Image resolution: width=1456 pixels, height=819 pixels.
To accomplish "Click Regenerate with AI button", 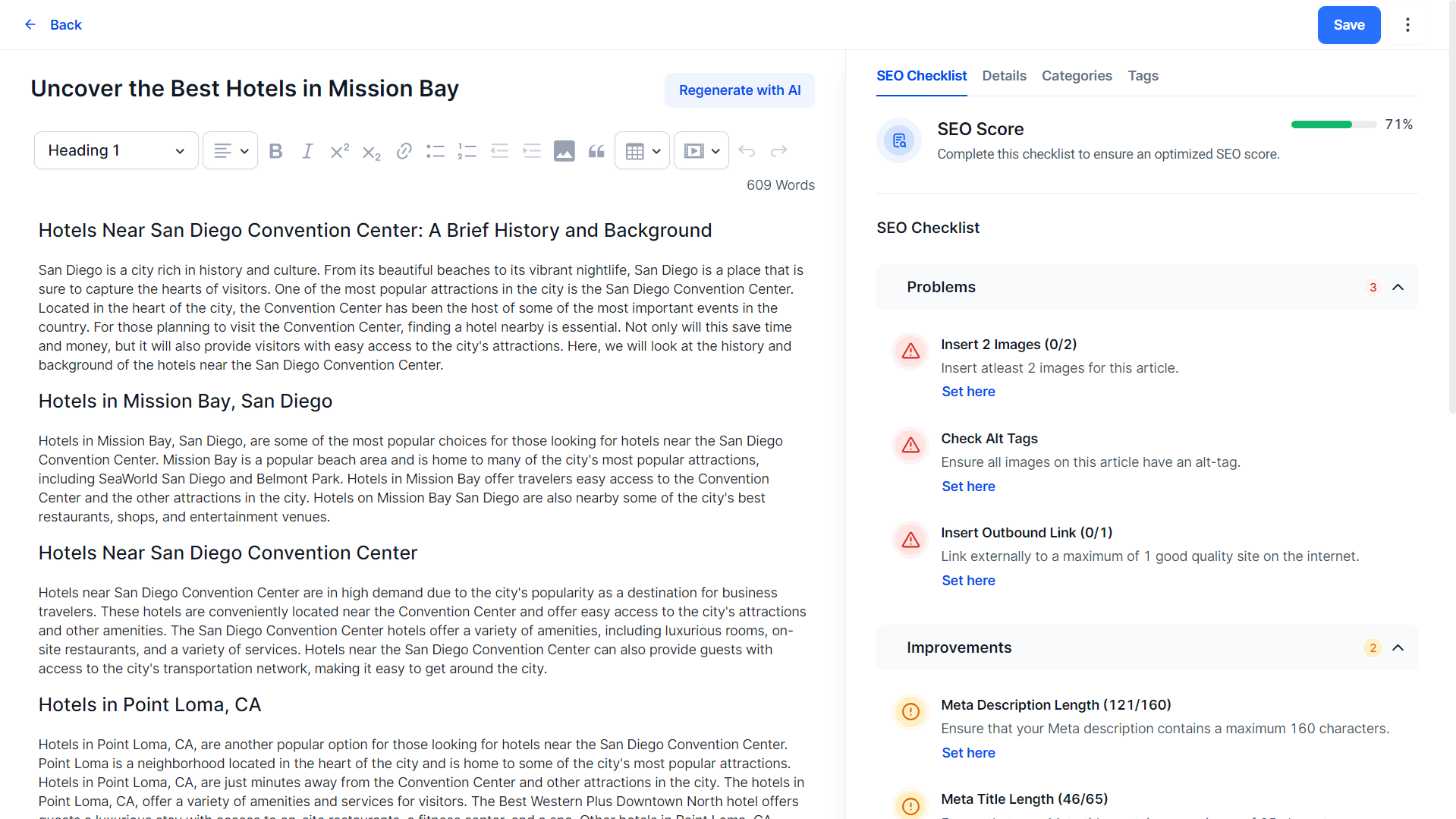I will [x=740, y=90].
